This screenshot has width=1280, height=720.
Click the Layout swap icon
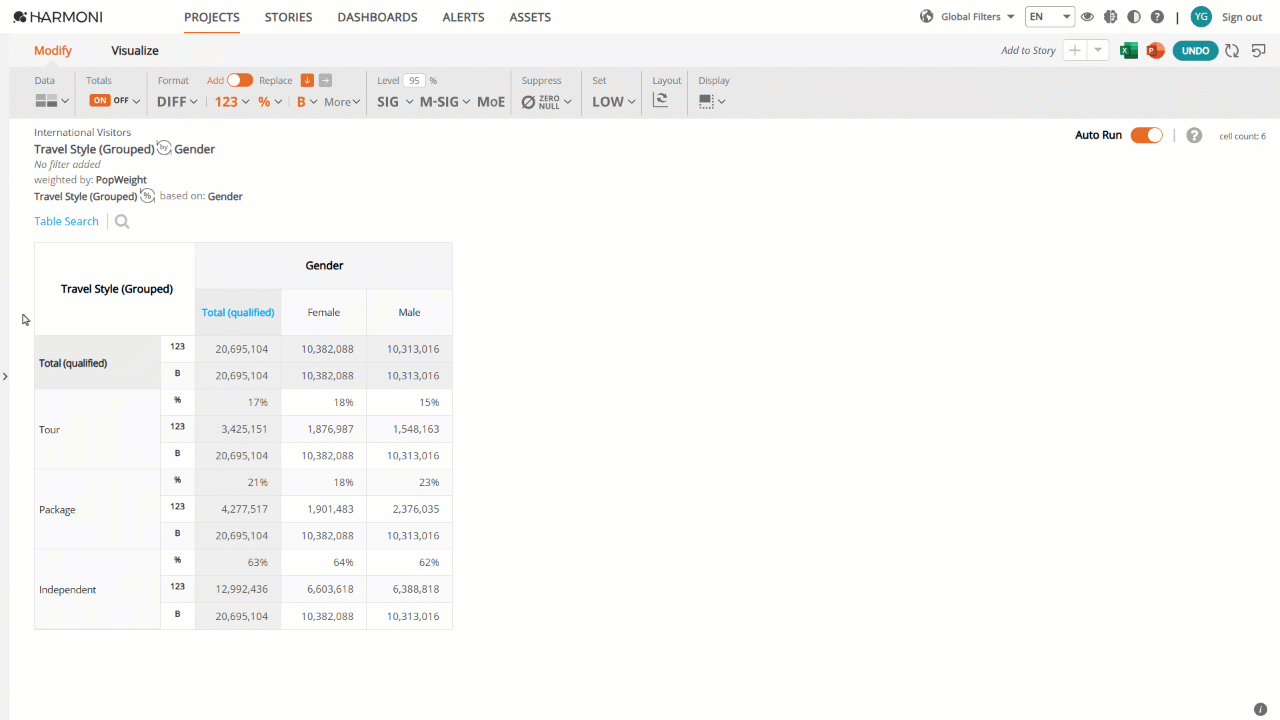[660, 100]
